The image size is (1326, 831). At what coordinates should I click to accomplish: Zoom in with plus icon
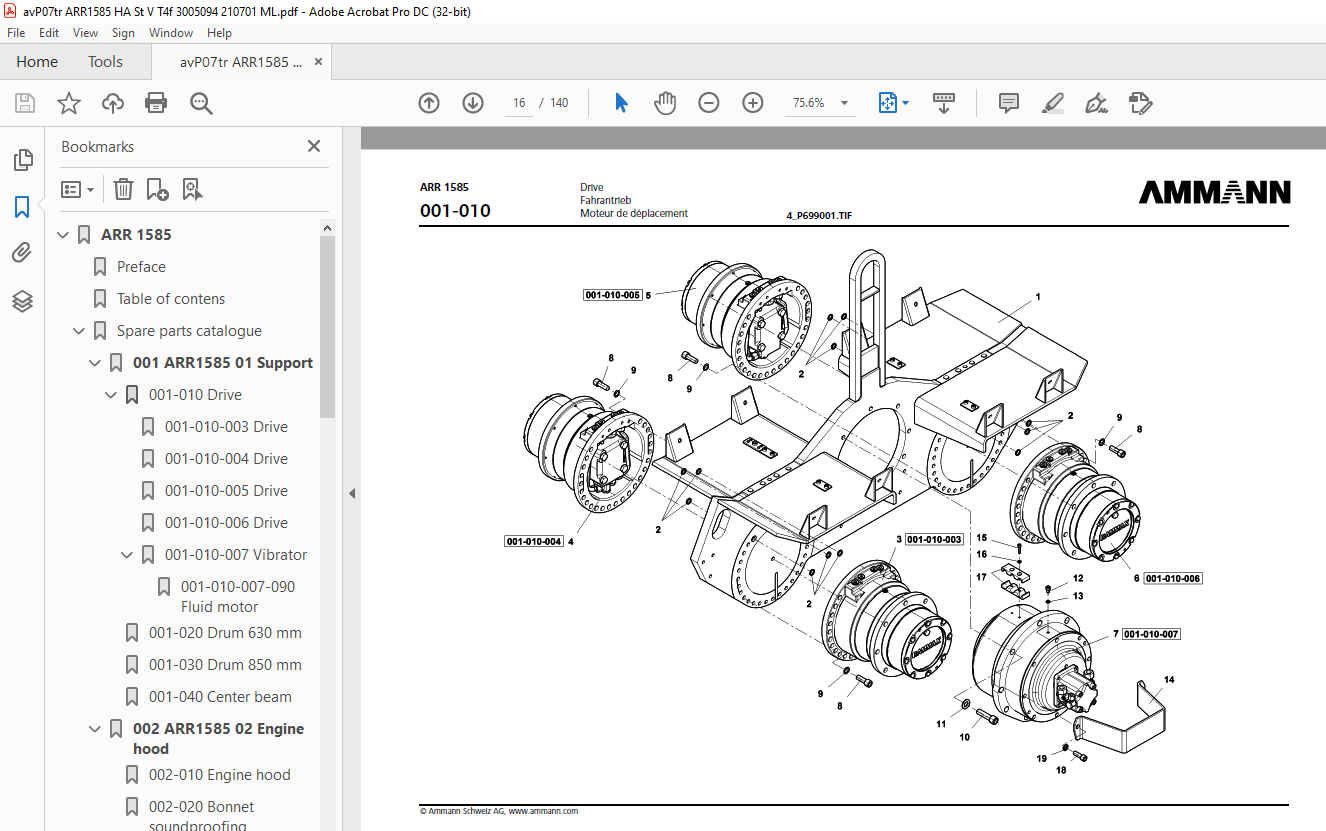(753, 103)
